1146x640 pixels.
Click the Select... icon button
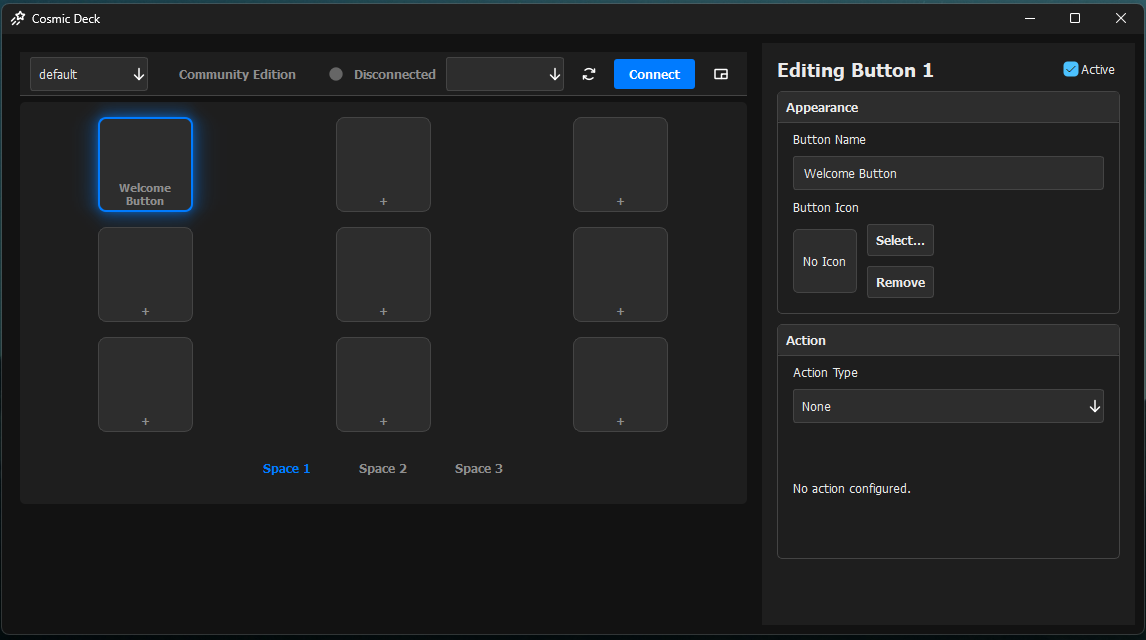coord(900,240)
